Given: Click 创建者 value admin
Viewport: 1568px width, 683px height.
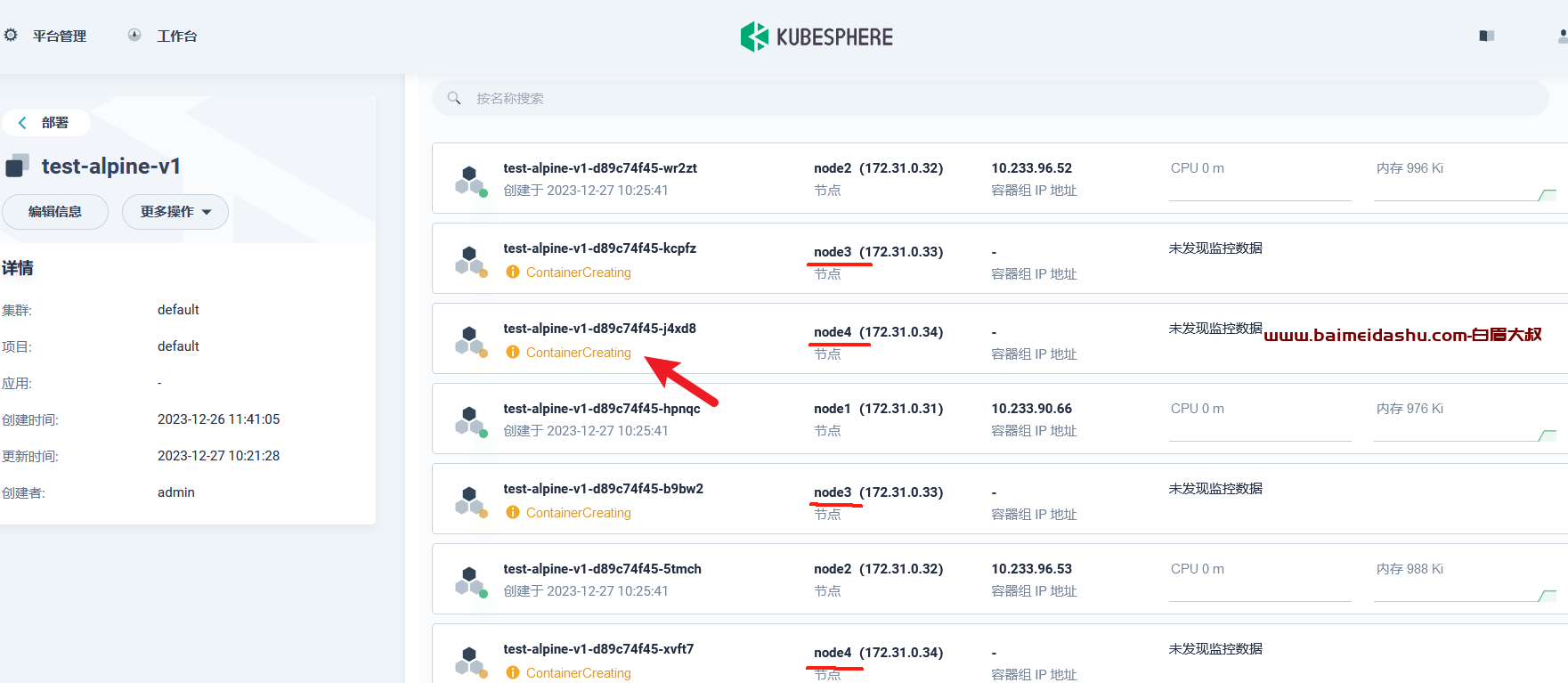Looking at the screenshot, I should point(176,492).
